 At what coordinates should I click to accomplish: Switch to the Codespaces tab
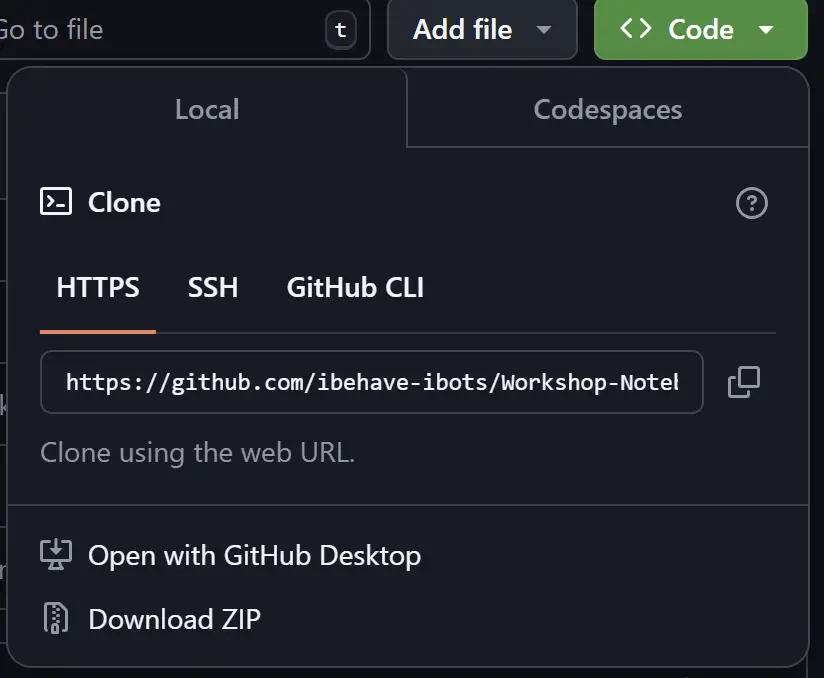[x=607, y=109]
